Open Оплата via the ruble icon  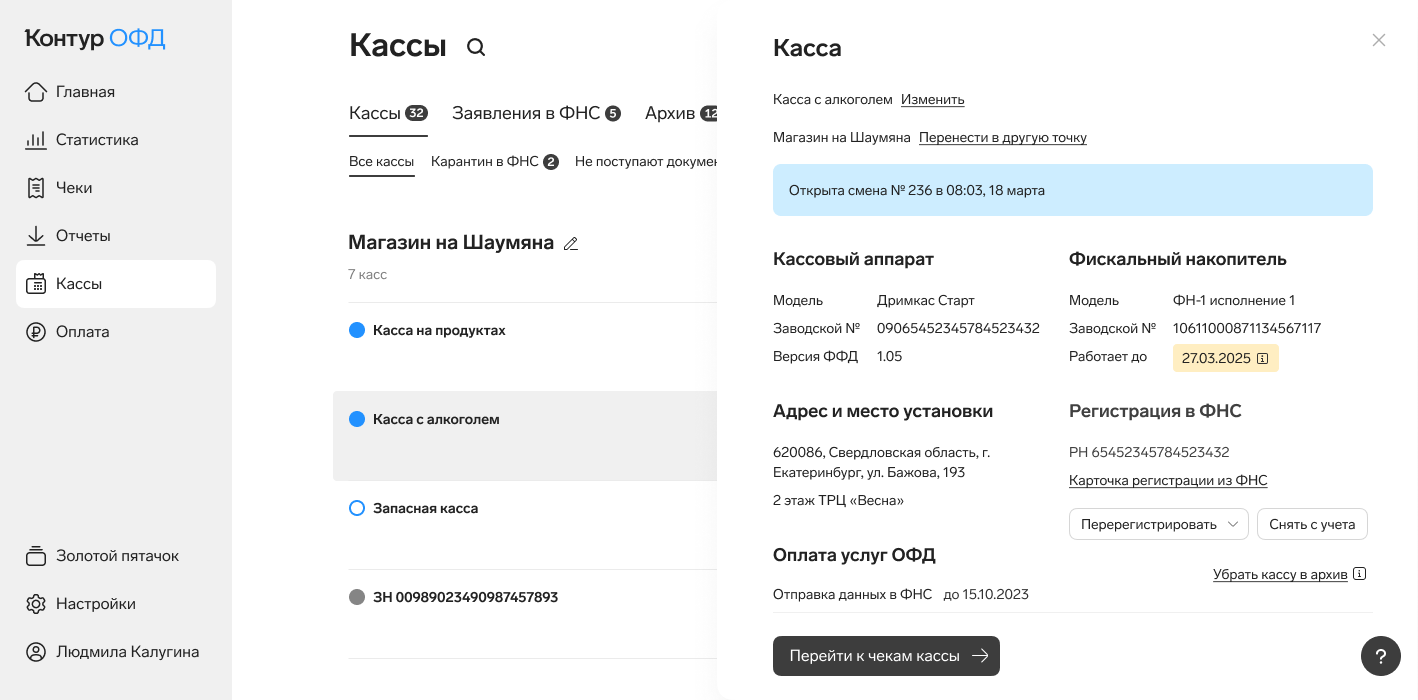36,332
